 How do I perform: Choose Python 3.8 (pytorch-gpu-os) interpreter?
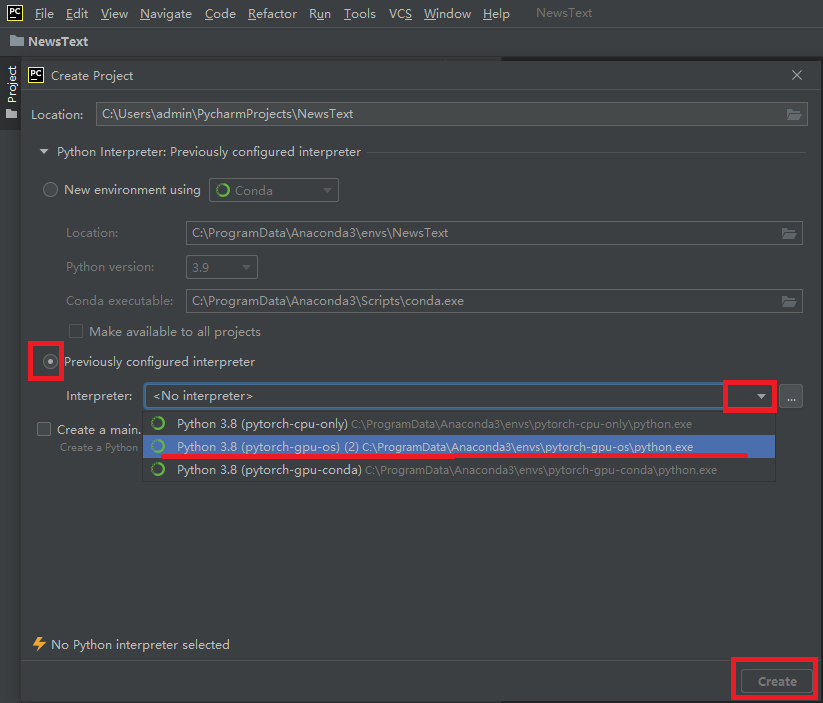click(x=459, y=447)
